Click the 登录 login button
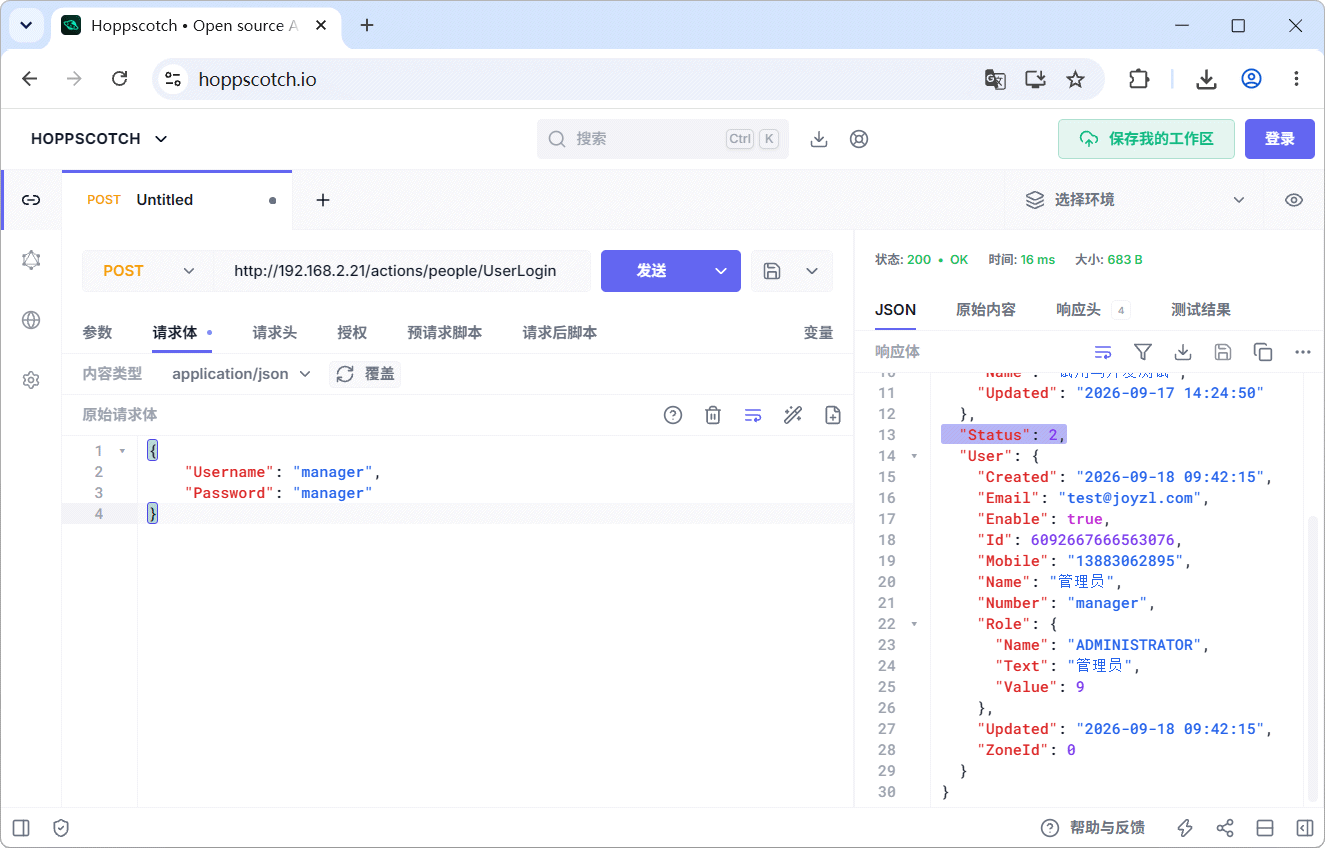Image resolution: width=1325 pixels, height=848 pixels. 1279,139
